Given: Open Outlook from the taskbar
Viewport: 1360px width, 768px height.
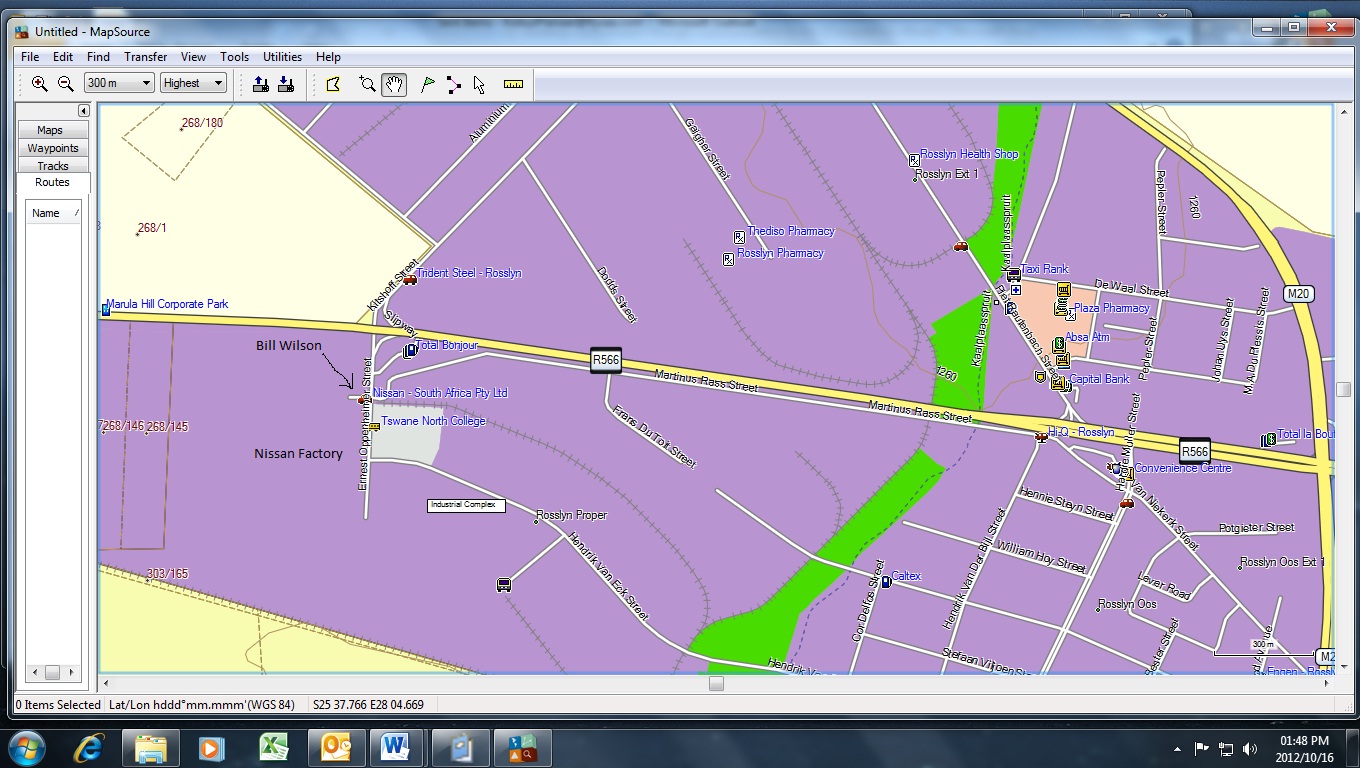Looking at the screenshot, I should tap(334, 747).
